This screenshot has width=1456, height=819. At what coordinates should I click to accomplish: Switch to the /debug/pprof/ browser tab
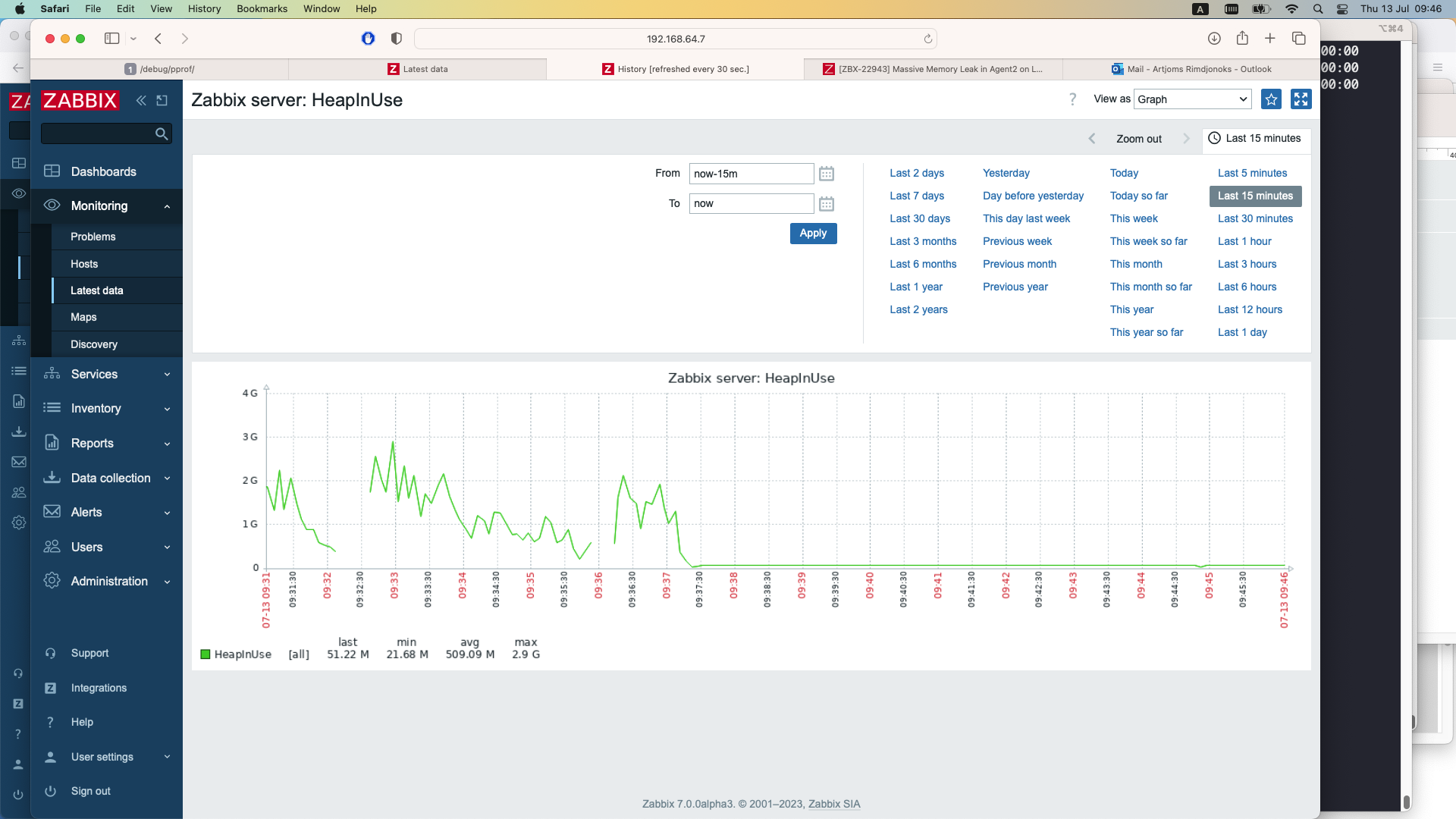(159, 69)
